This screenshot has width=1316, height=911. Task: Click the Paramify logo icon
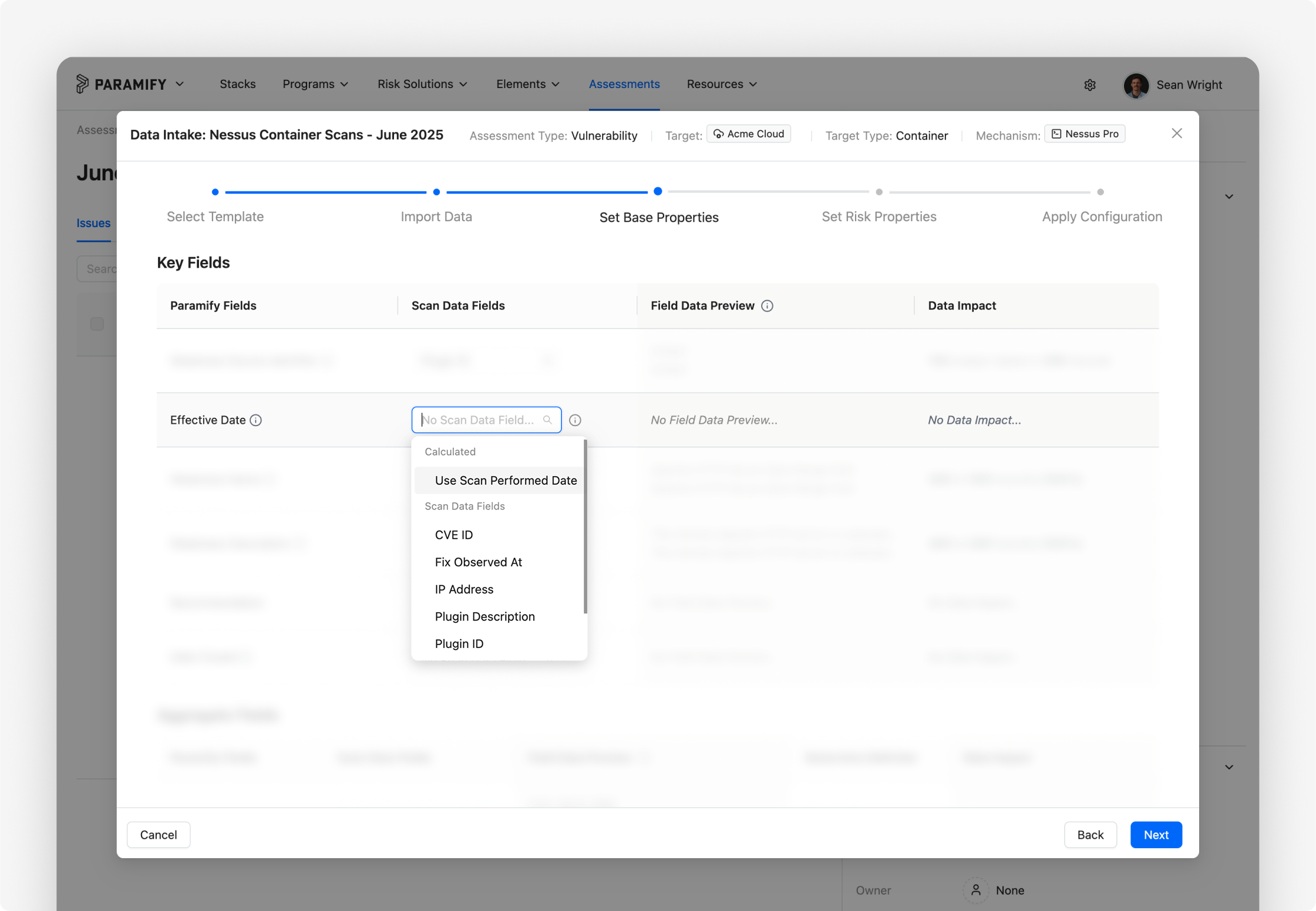point(82,84)
